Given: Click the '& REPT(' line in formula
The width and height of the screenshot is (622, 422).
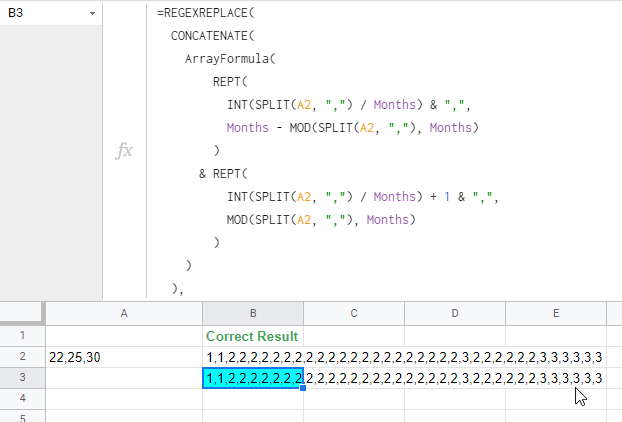Looking at the screenshot, I should coord(223,174).
